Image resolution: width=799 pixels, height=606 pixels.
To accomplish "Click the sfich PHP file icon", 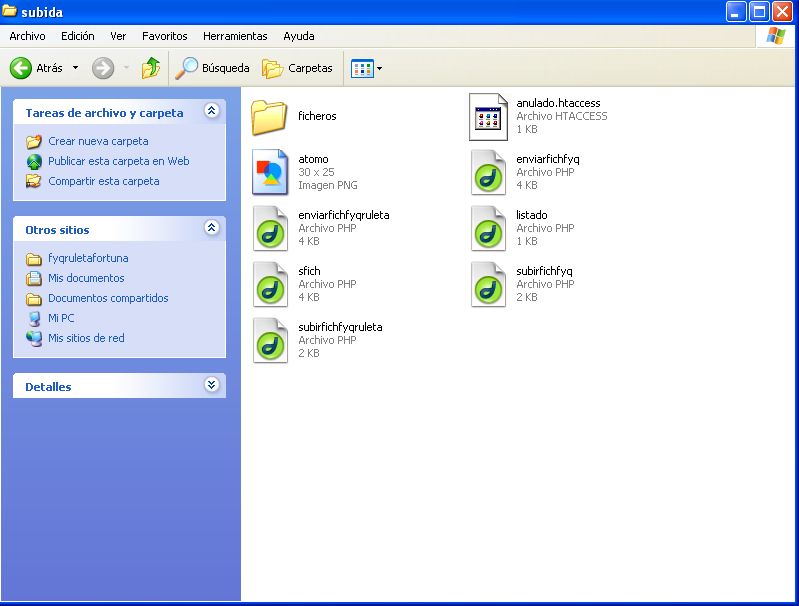I will click(x=269, y=284).
